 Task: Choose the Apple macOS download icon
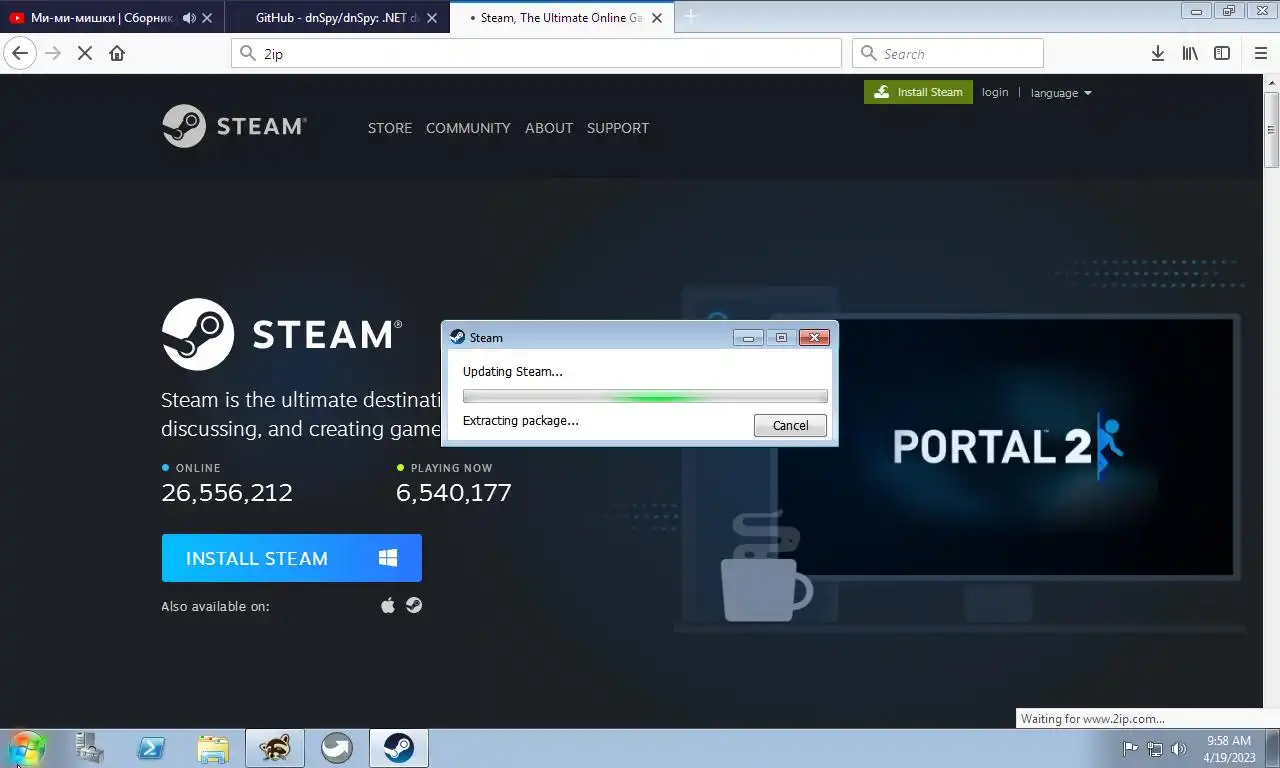click(x=388, y=605)
